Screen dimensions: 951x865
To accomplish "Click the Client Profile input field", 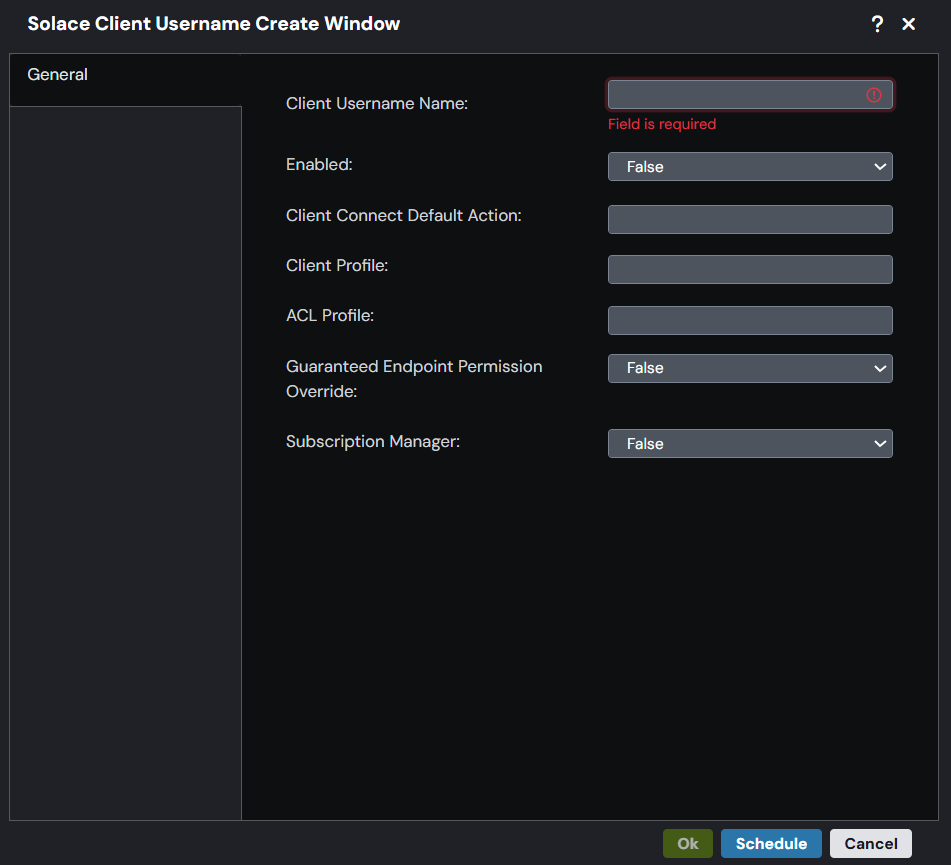I will click(x=750, y=269).
